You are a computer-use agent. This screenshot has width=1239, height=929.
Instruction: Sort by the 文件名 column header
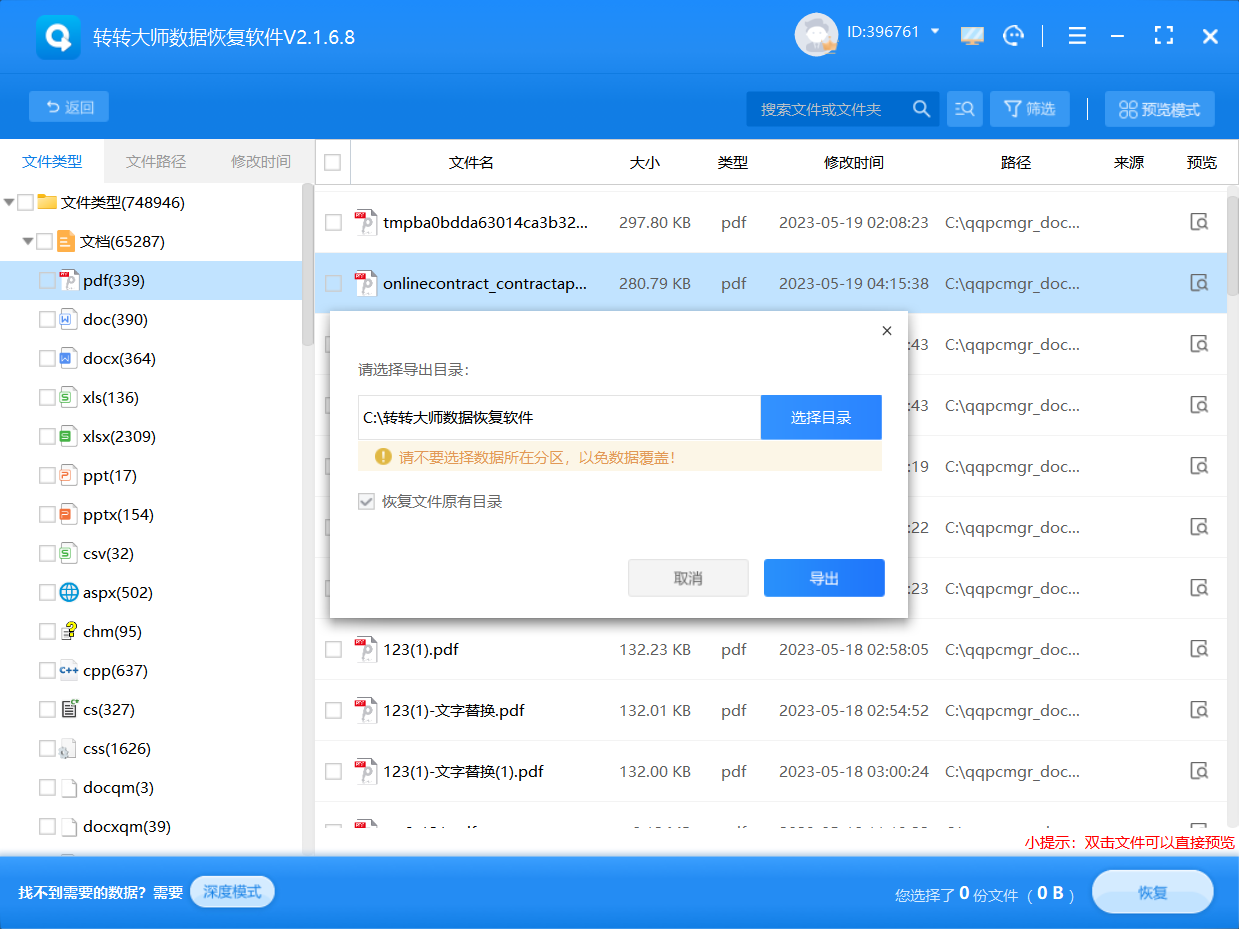pyautogui.click(x=471, y=162)
